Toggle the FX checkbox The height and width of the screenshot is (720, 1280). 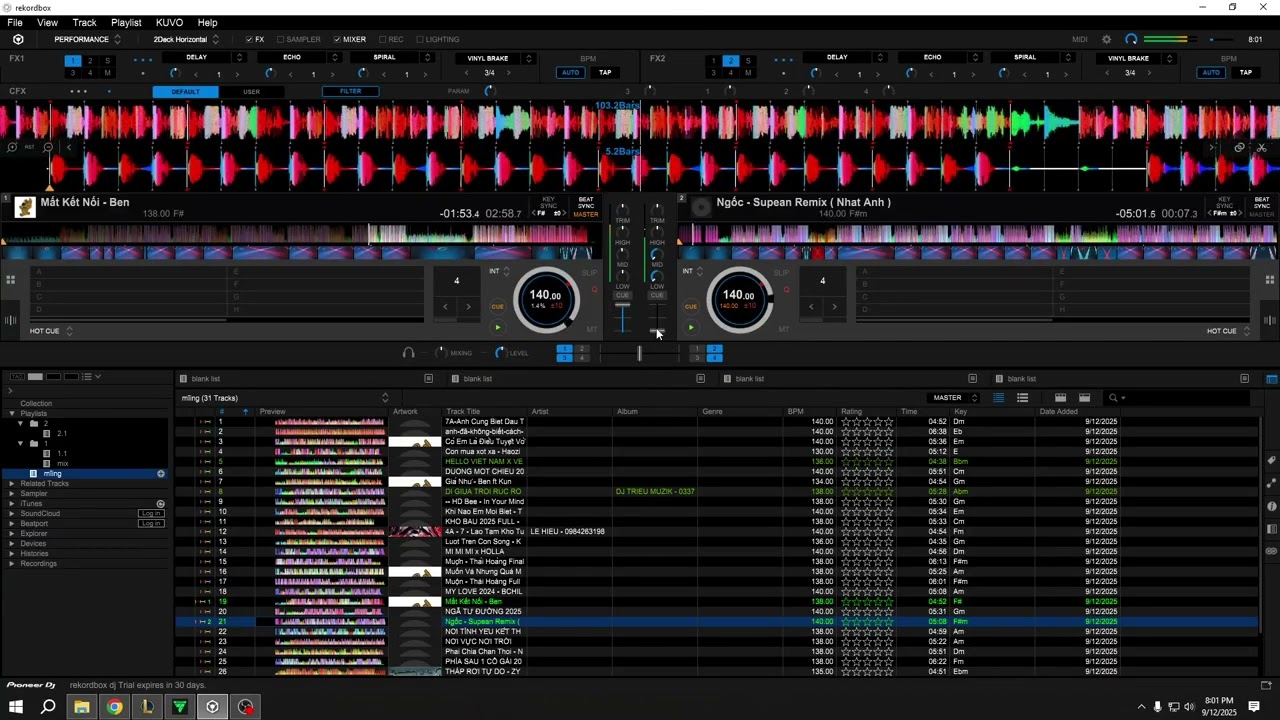click(x=249, y=40)
